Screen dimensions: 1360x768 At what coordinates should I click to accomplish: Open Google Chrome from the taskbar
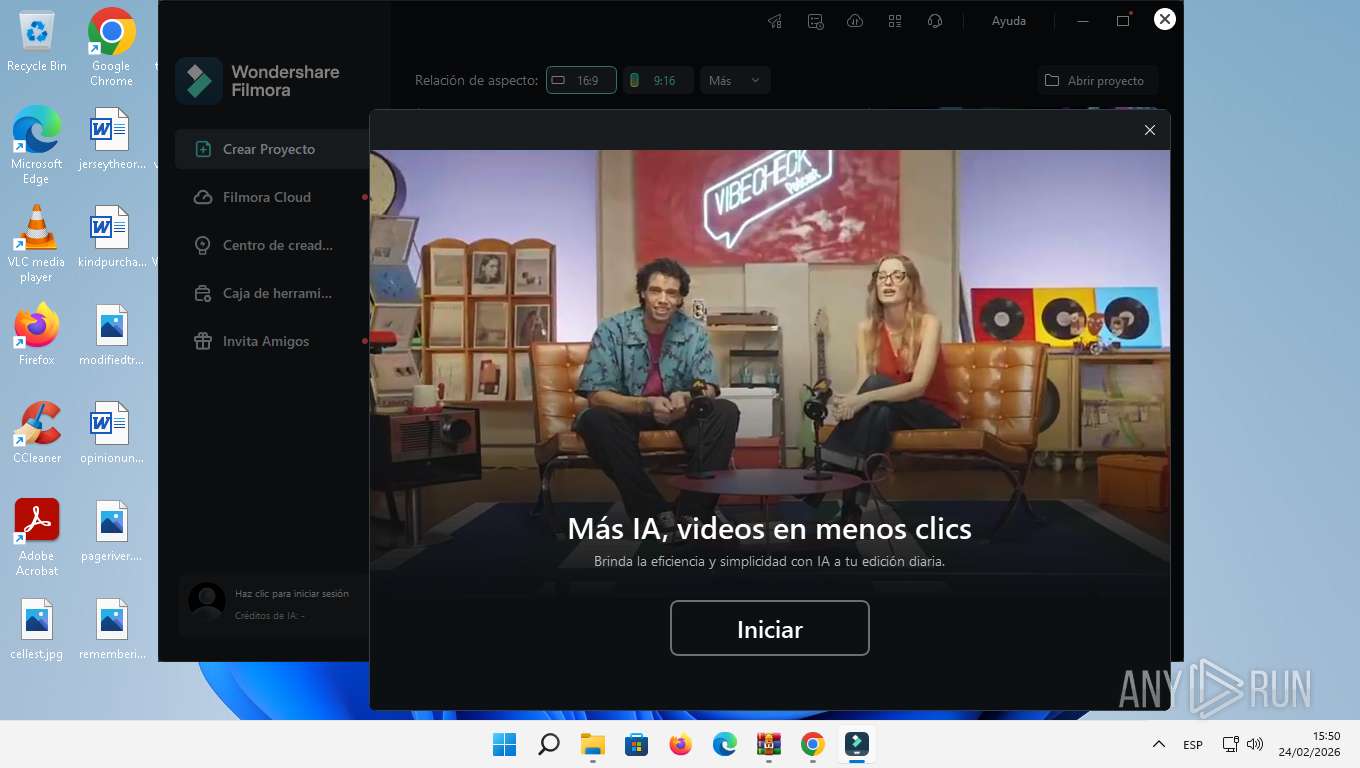[813, 744]
